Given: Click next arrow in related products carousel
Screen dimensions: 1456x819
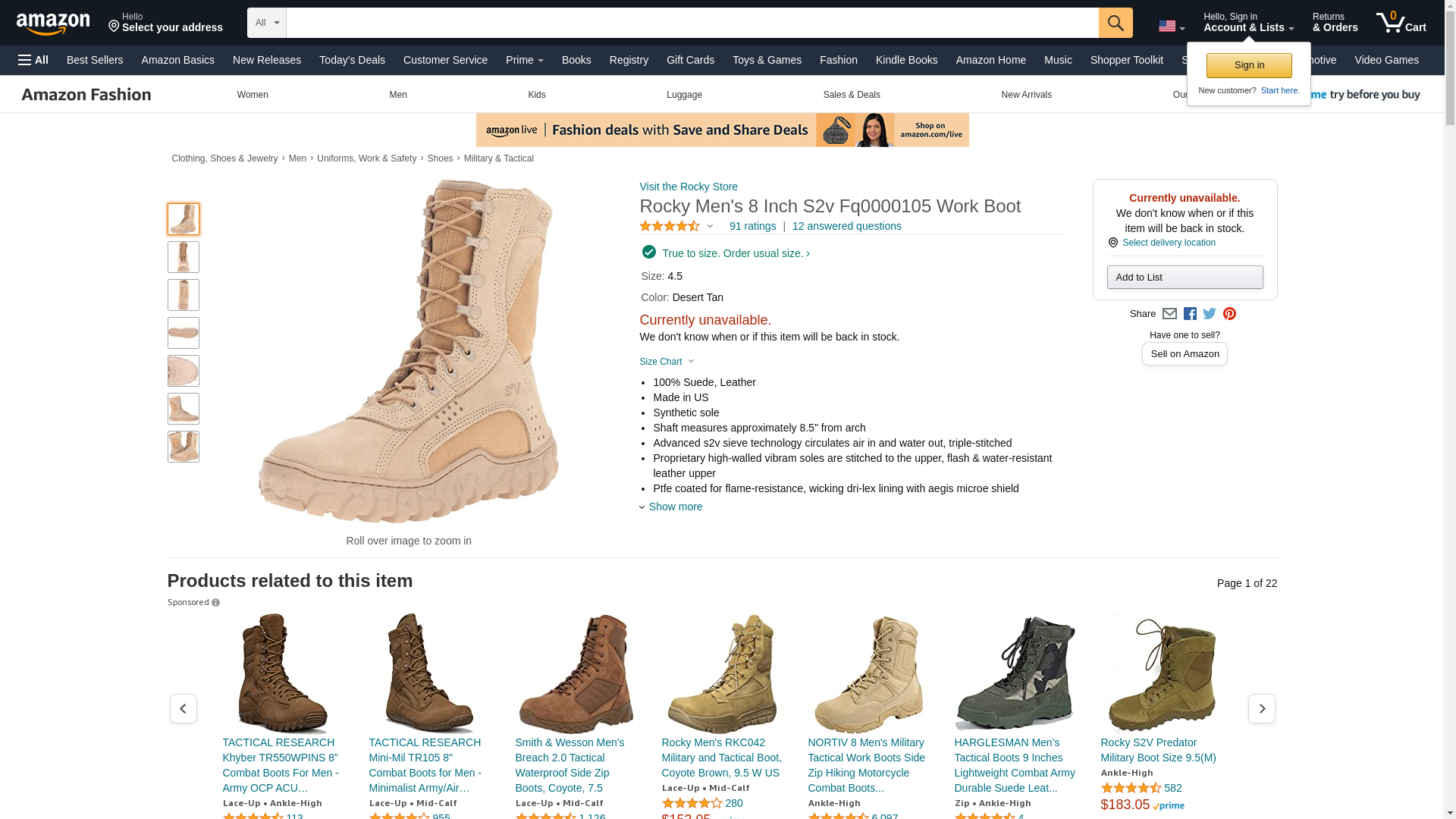Looking at the screenshot, I should tap(1261, 708).
